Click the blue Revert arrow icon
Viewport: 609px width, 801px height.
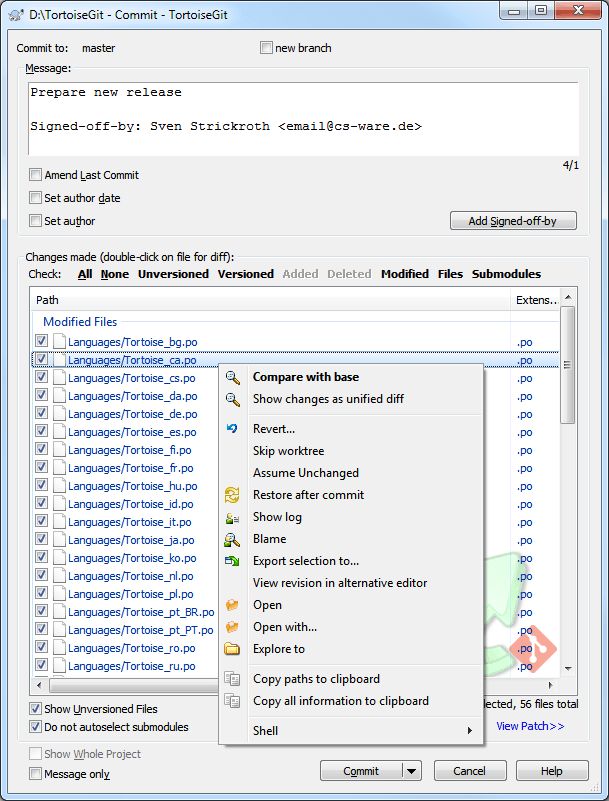[x=232, y=429]
